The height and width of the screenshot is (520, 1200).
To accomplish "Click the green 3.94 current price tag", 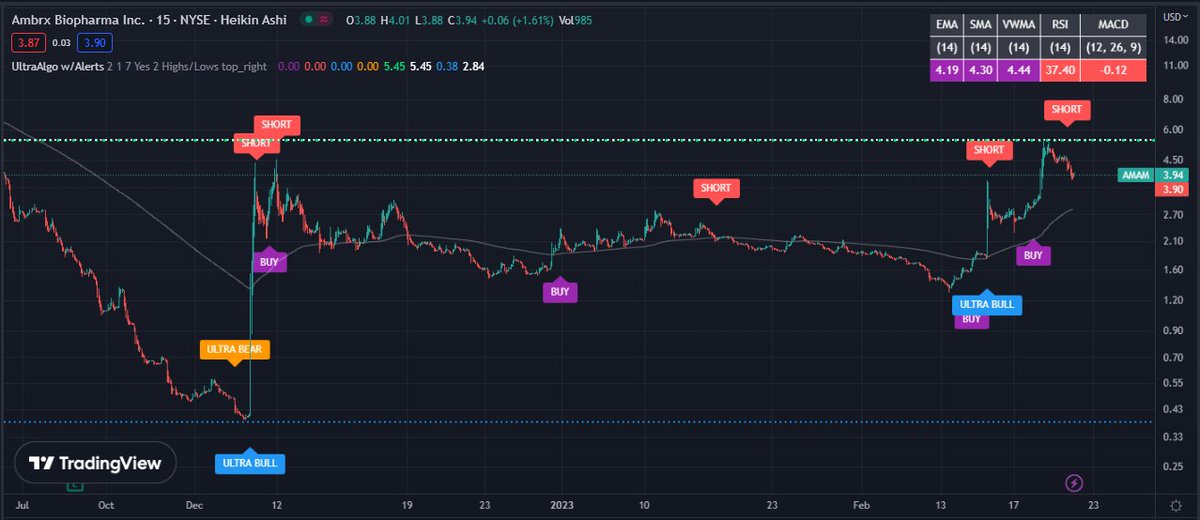I will (1172, 175).
